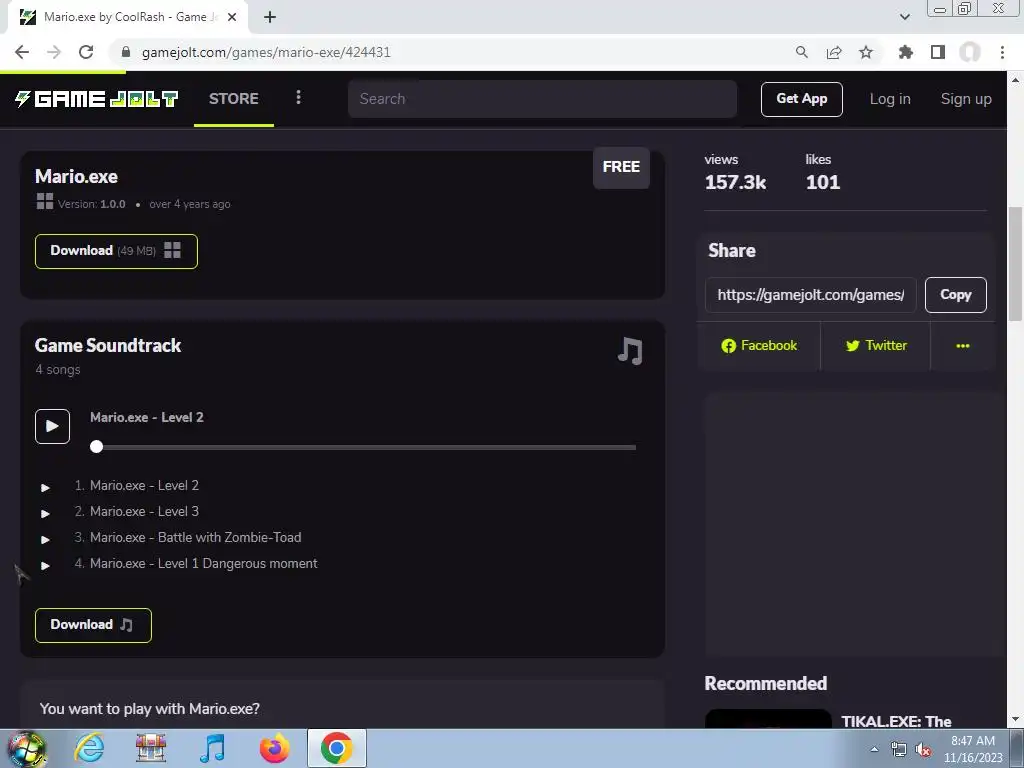
Task: Share the game on Twitter
Action: [876, 345]
